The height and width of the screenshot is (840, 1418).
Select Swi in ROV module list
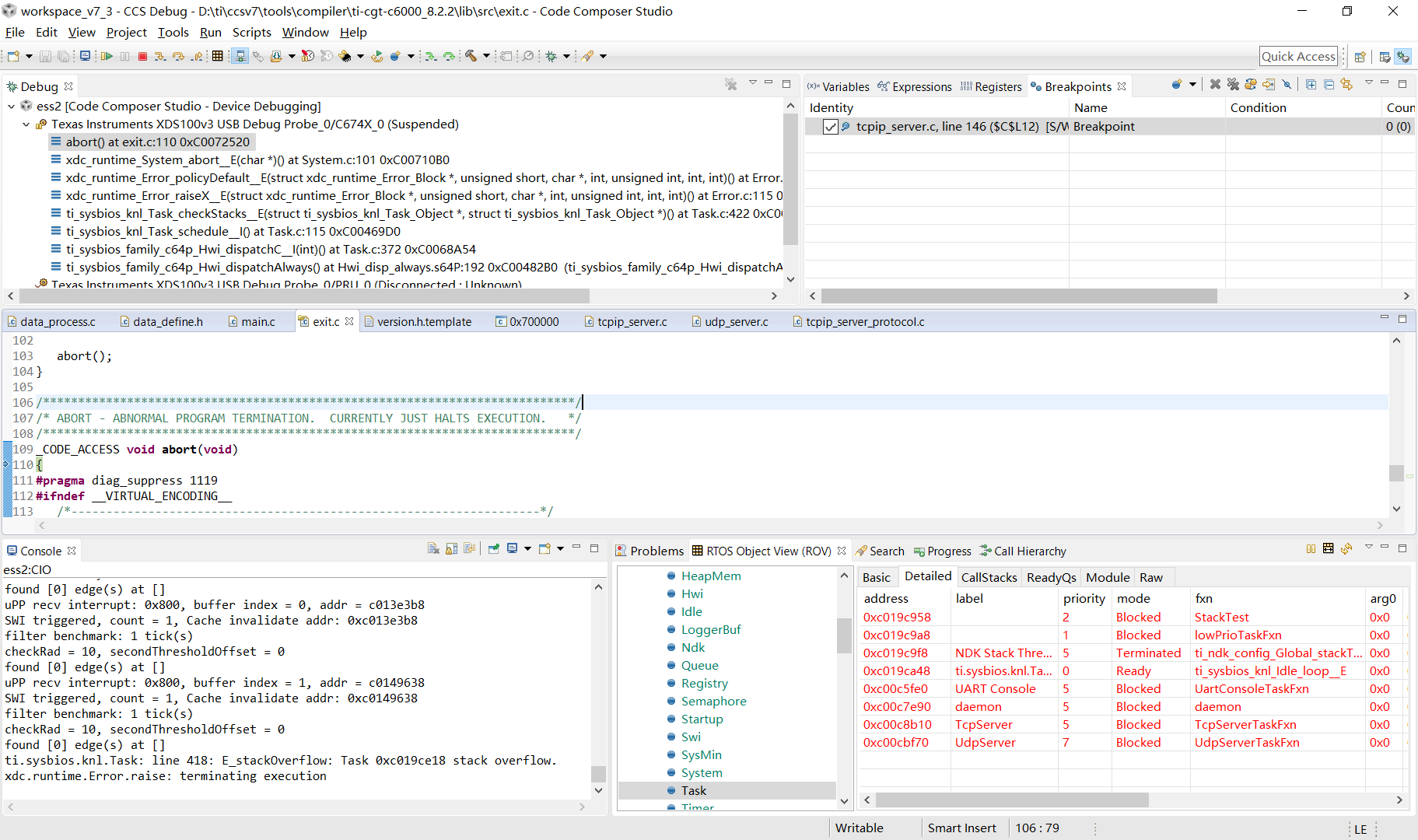point(691,737)
